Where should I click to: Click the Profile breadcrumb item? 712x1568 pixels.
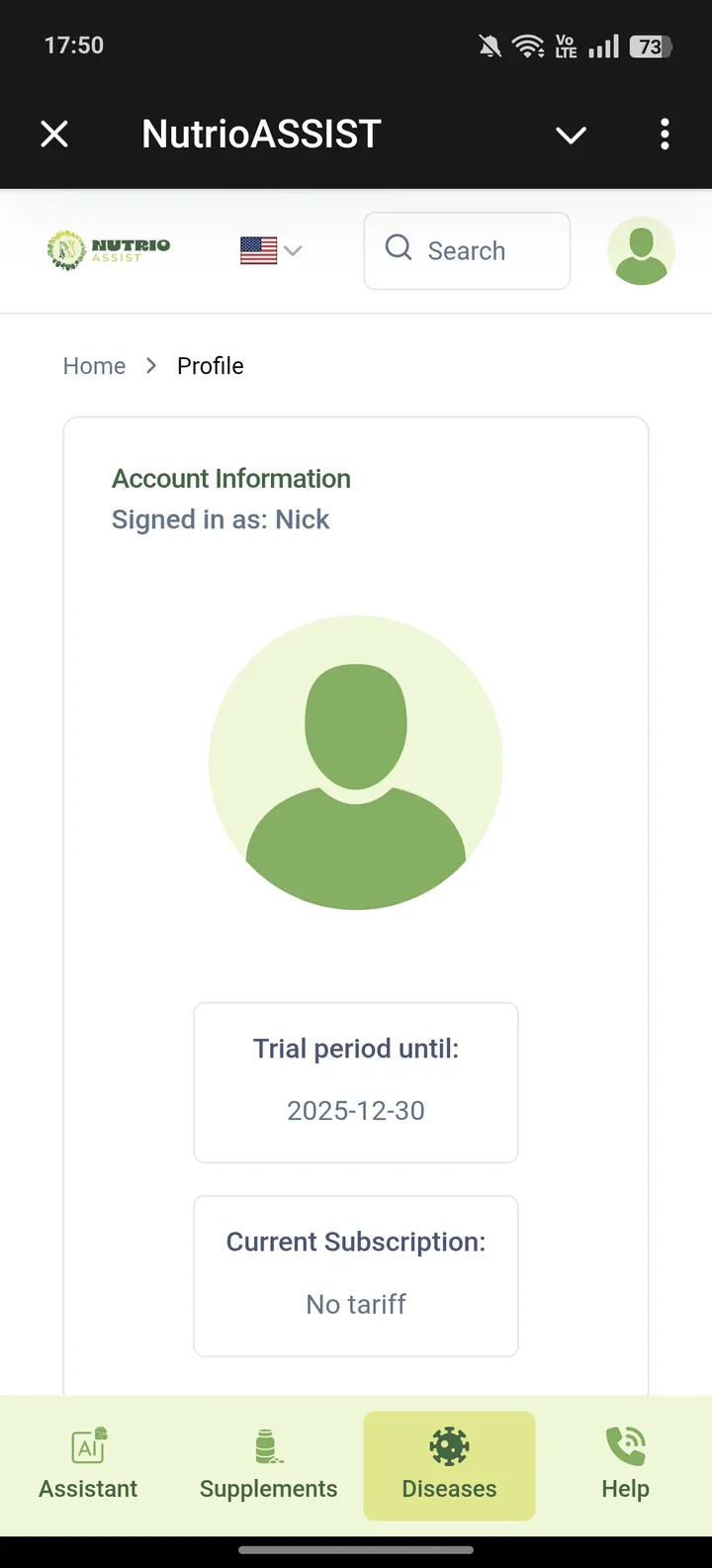click(x=210, y=366)
